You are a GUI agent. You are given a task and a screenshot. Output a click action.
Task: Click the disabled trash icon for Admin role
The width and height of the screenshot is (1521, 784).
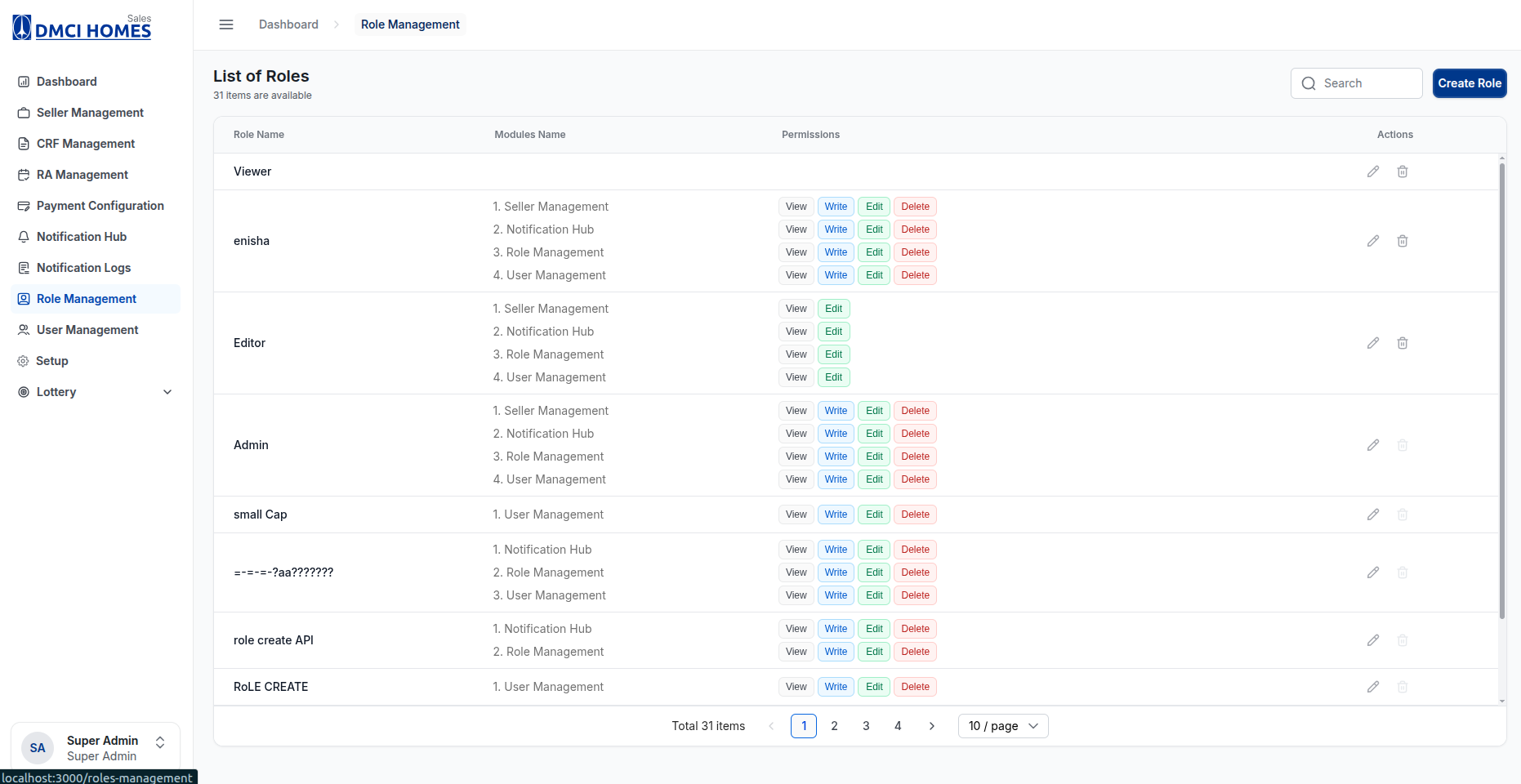coord(1403,445)
